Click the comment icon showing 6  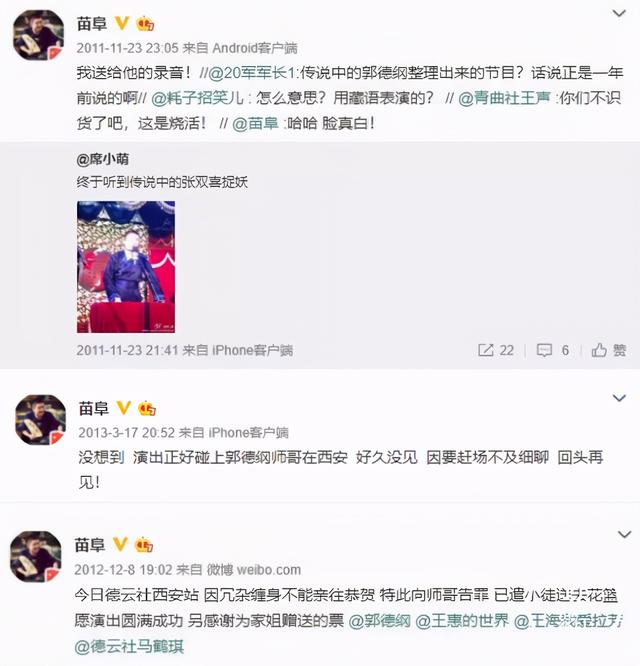pyautogui.click(x=553, y=350)
